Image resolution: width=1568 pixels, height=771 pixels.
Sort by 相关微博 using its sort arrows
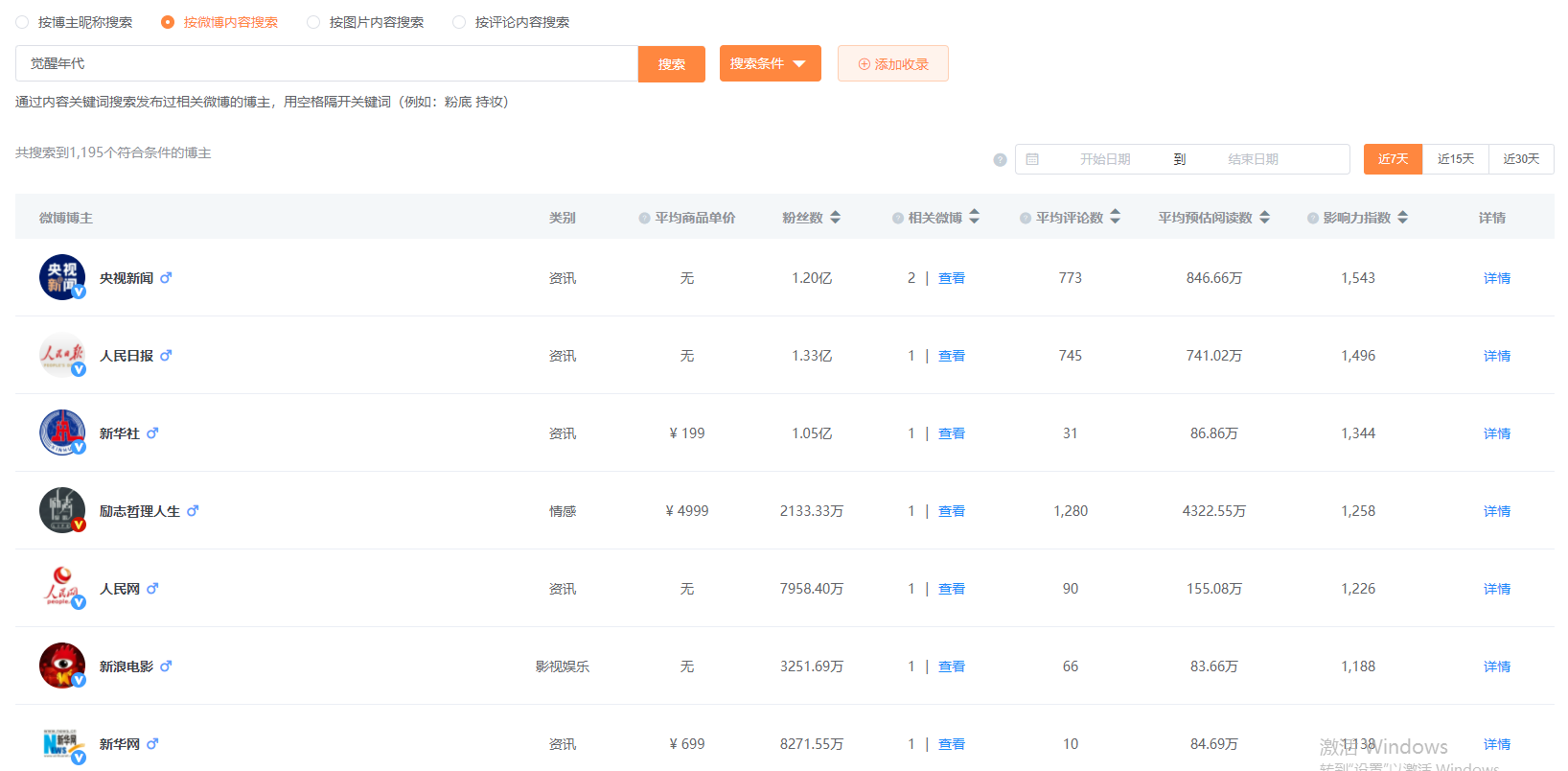point(975,218)
